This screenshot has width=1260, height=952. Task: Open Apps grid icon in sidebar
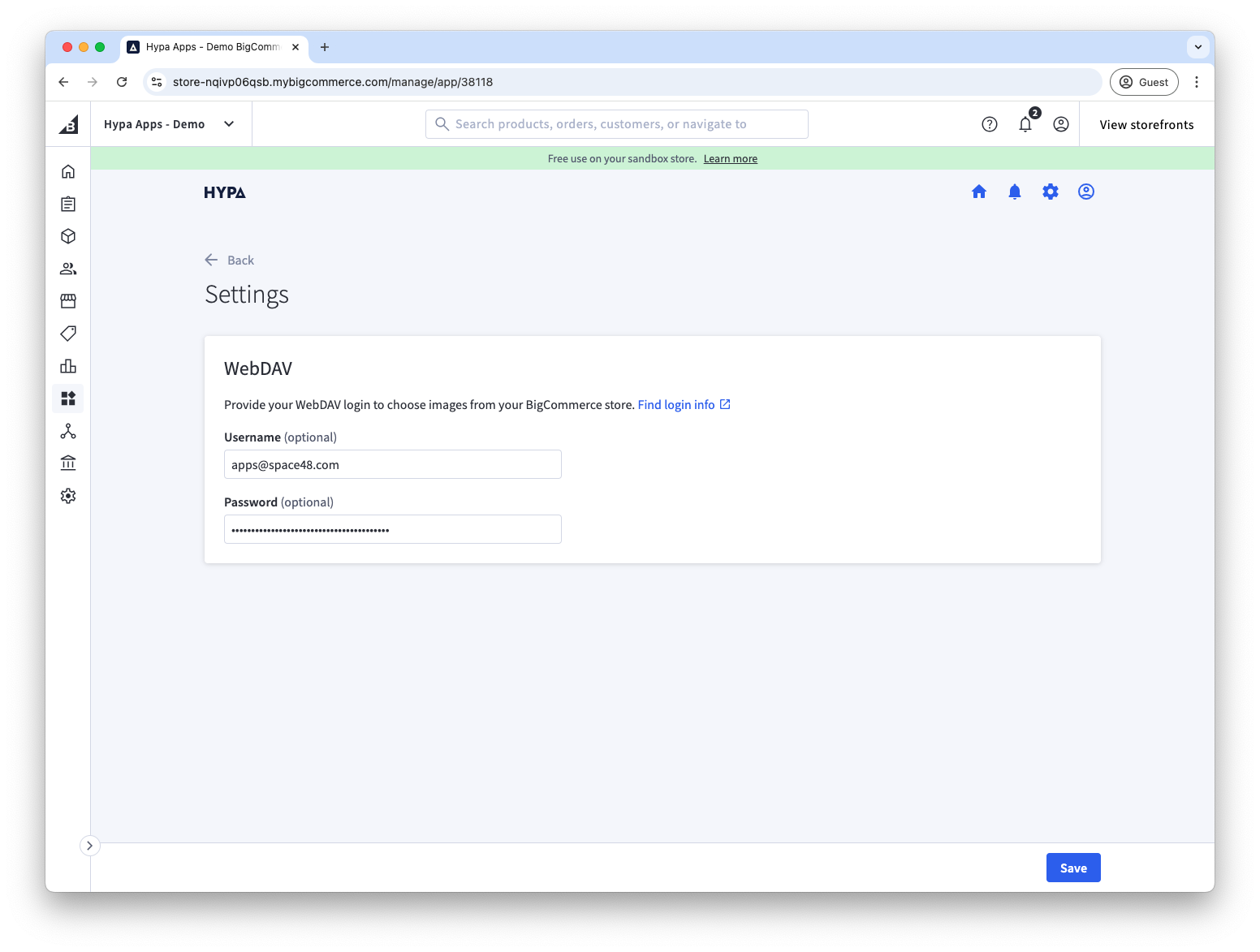click(x=68, y=398)
